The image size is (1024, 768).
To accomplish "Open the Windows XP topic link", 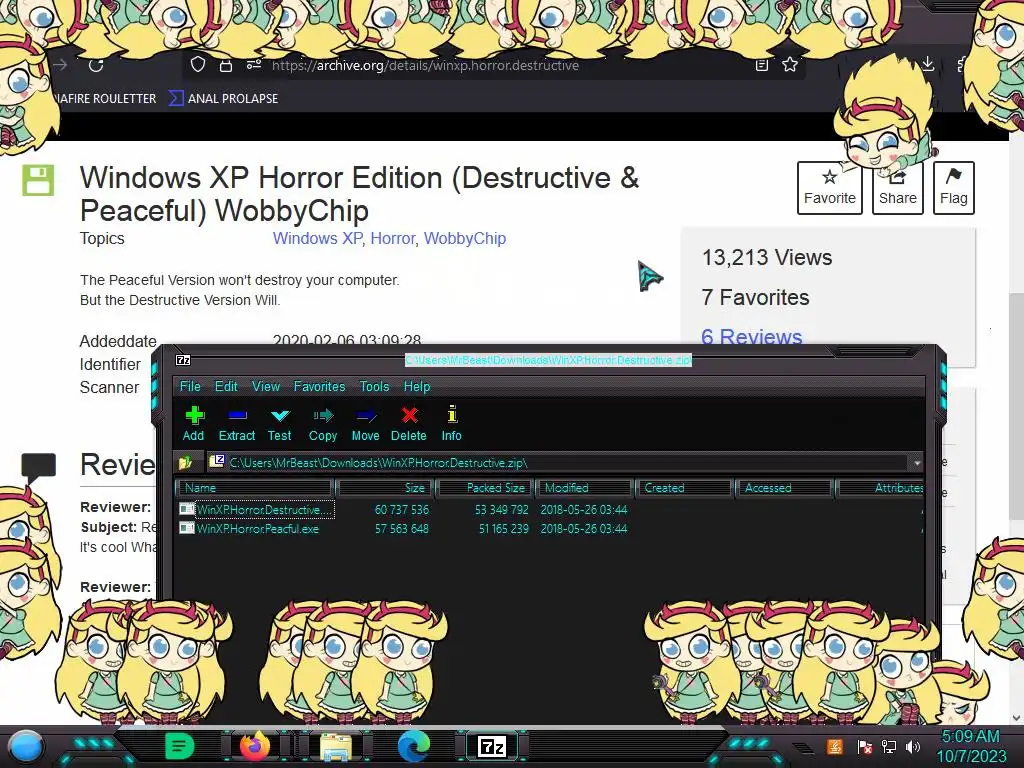I will point(317,238).
